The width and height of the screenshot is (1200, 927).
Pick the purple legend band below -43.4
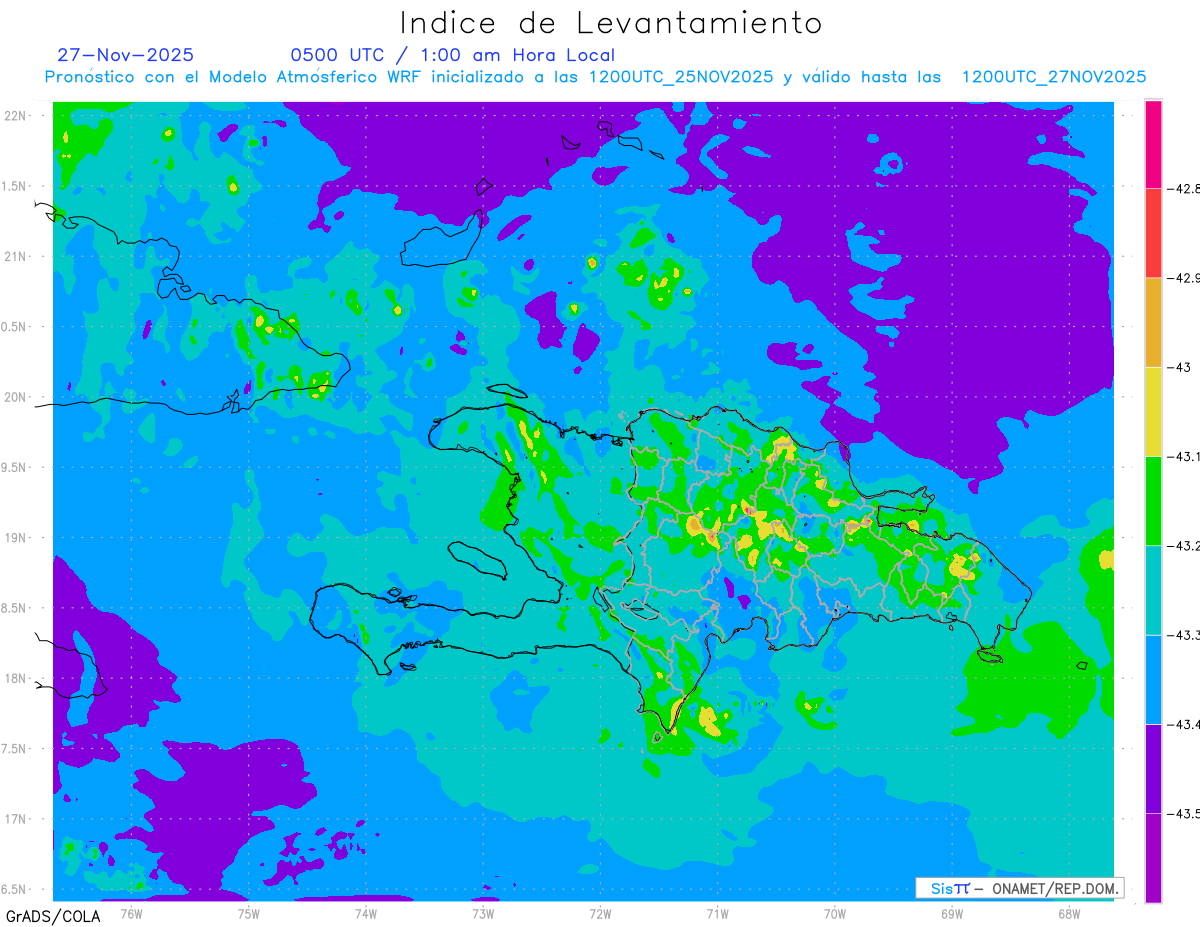1153,768
